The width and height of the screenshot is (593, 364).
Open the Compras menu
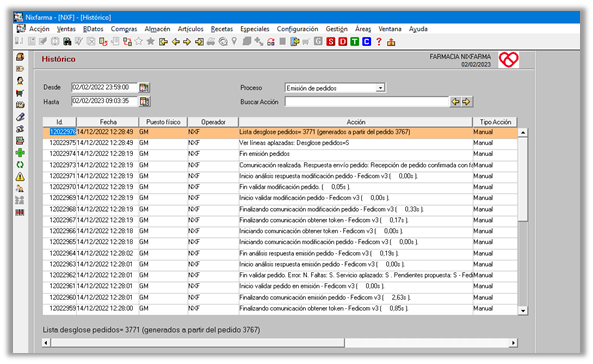click(x=124, y=29)
